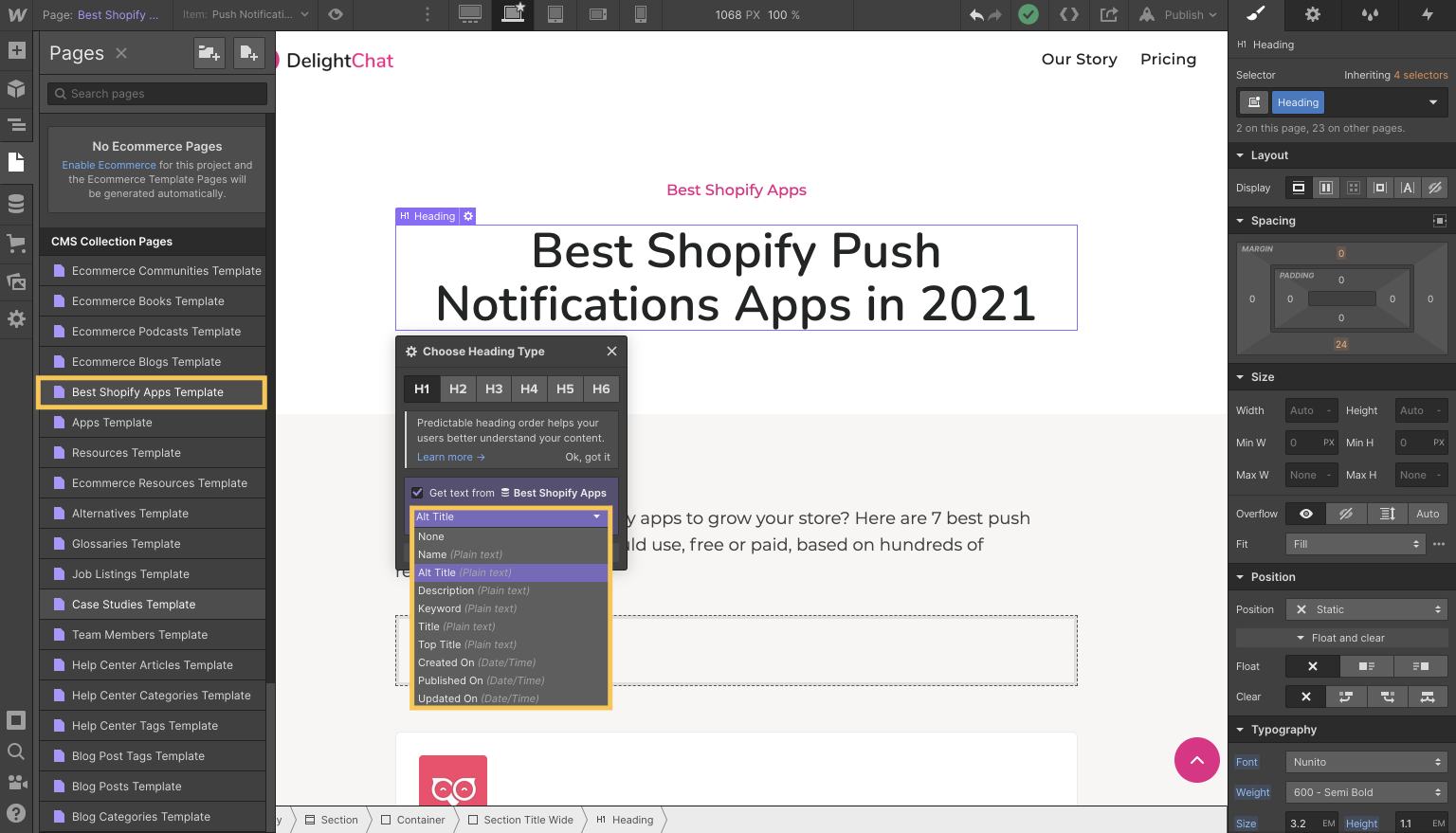Image resolution: width=1456 pixels, height=833 pixels.
Task: Open the Search magnifier in left sidebar
Action: 16,752
